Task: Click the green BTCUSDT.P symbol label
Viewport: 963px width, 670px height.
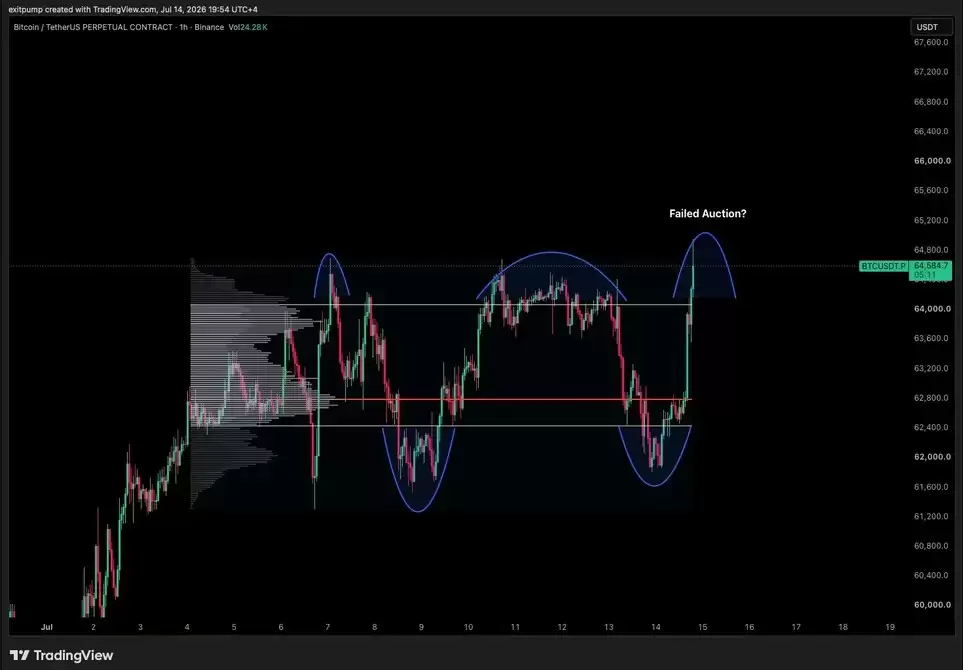Action: [x=883, y=267]
